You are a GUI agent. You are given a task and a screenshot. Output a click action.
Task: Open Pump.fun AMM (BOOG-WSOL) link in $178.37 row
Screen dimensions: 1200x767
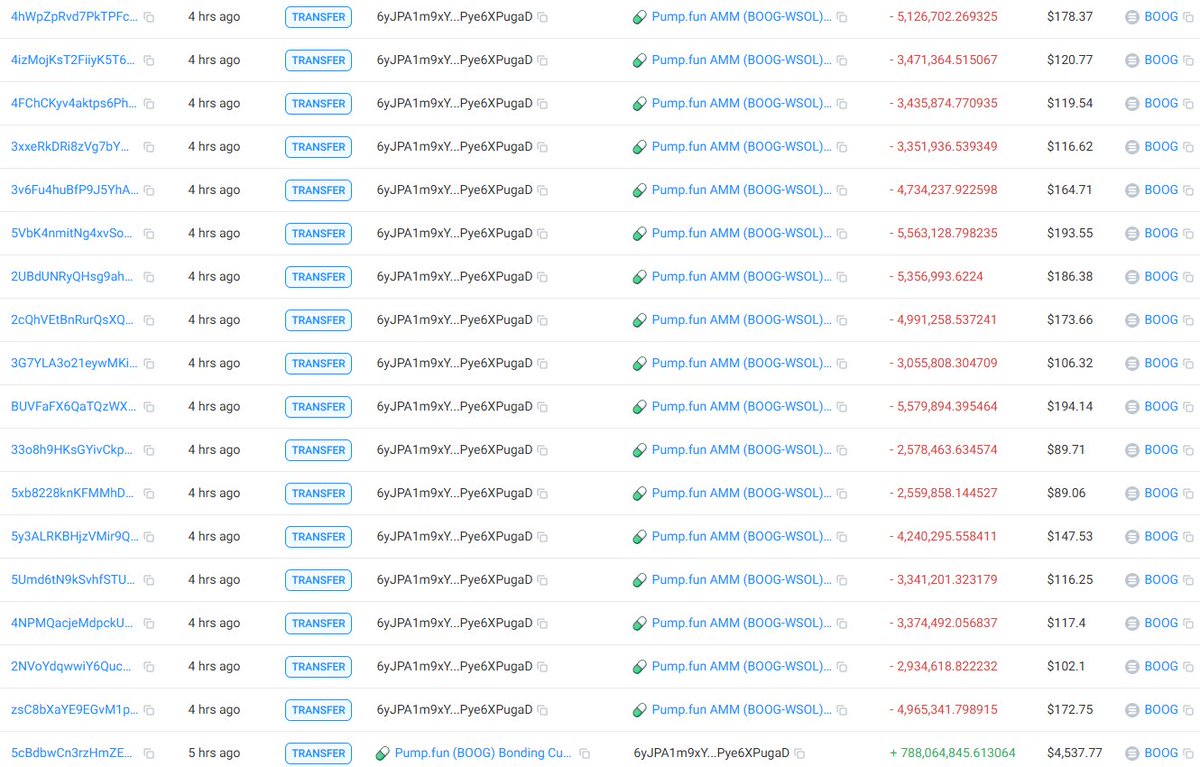tap(741, 17)
